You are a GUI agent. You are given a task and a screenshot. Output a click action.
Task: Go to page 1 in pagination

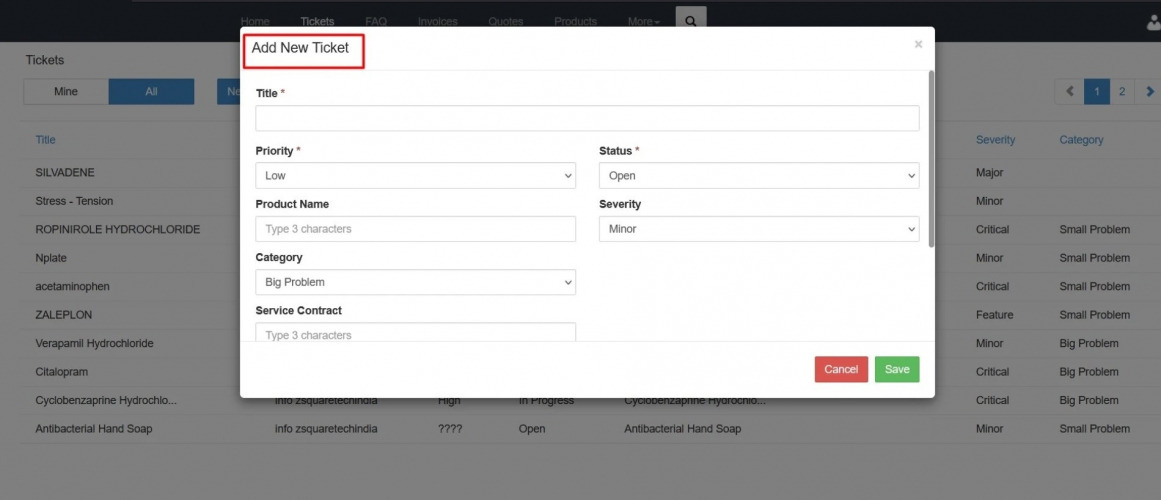pyautogui.click(x=1097, y=92)
